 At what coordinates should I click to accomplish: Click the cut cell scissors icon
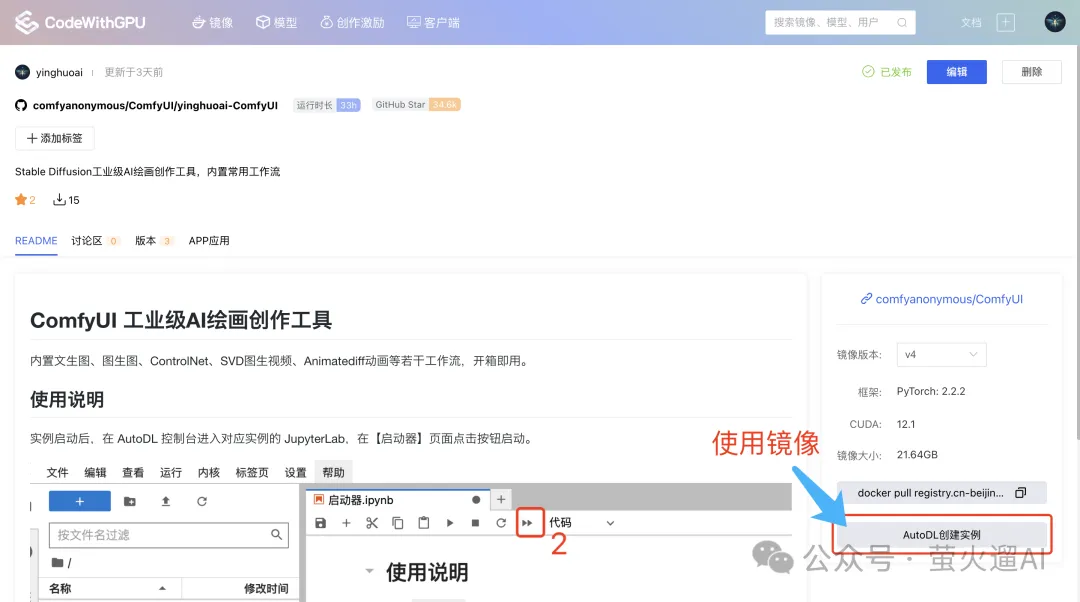tap(372, 523)
